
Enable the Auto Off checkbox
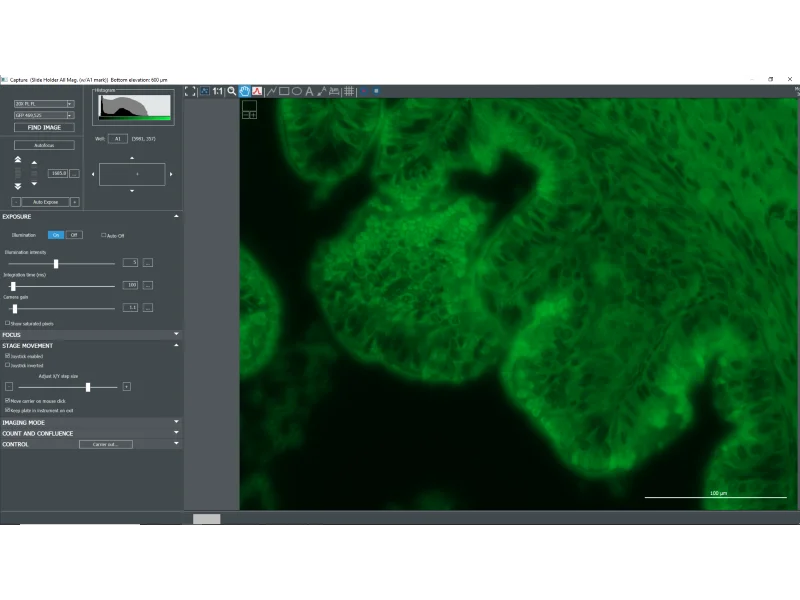tap(104, 235)
